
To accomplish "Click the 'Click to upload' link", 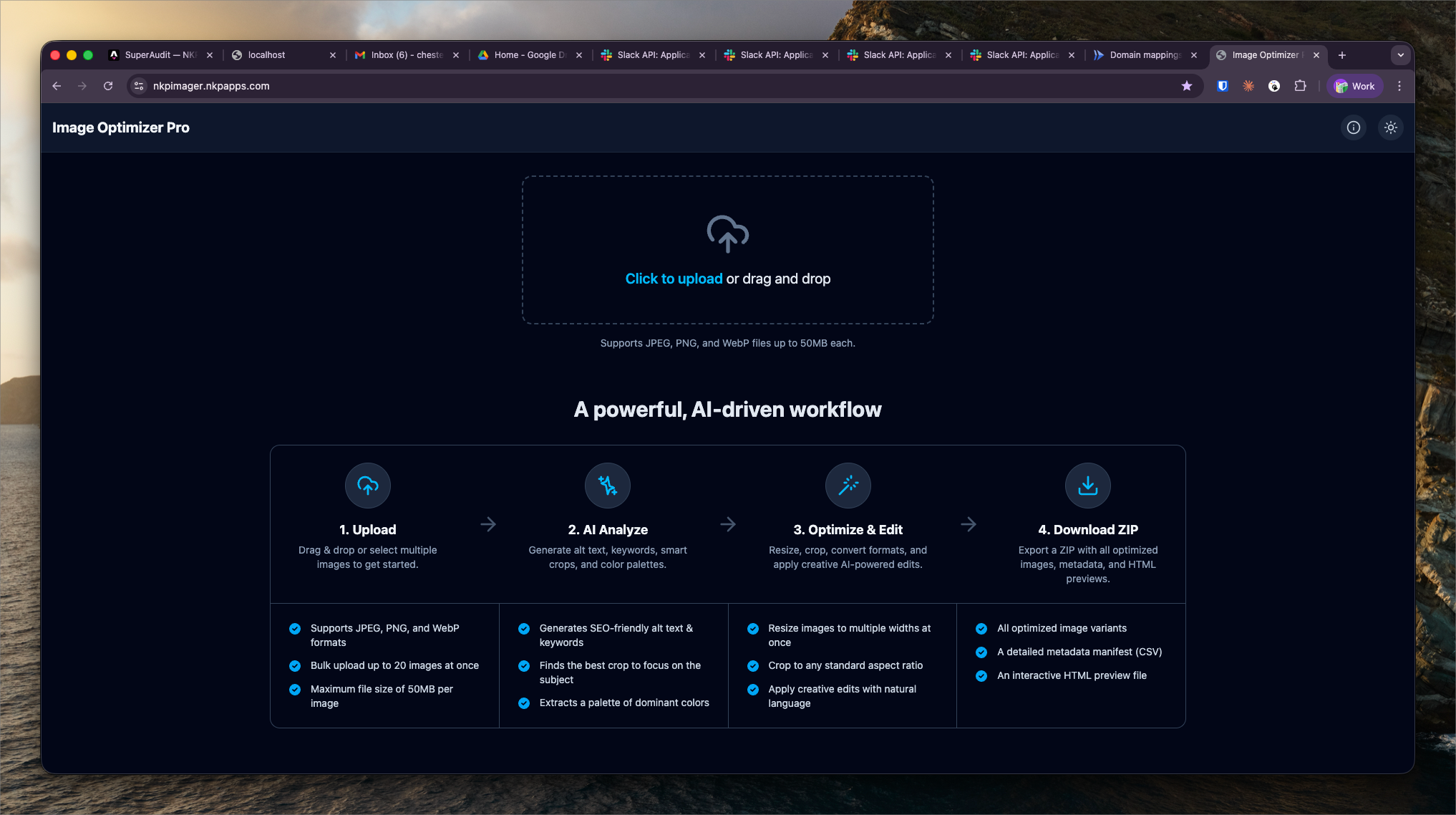I will (674, 279).
